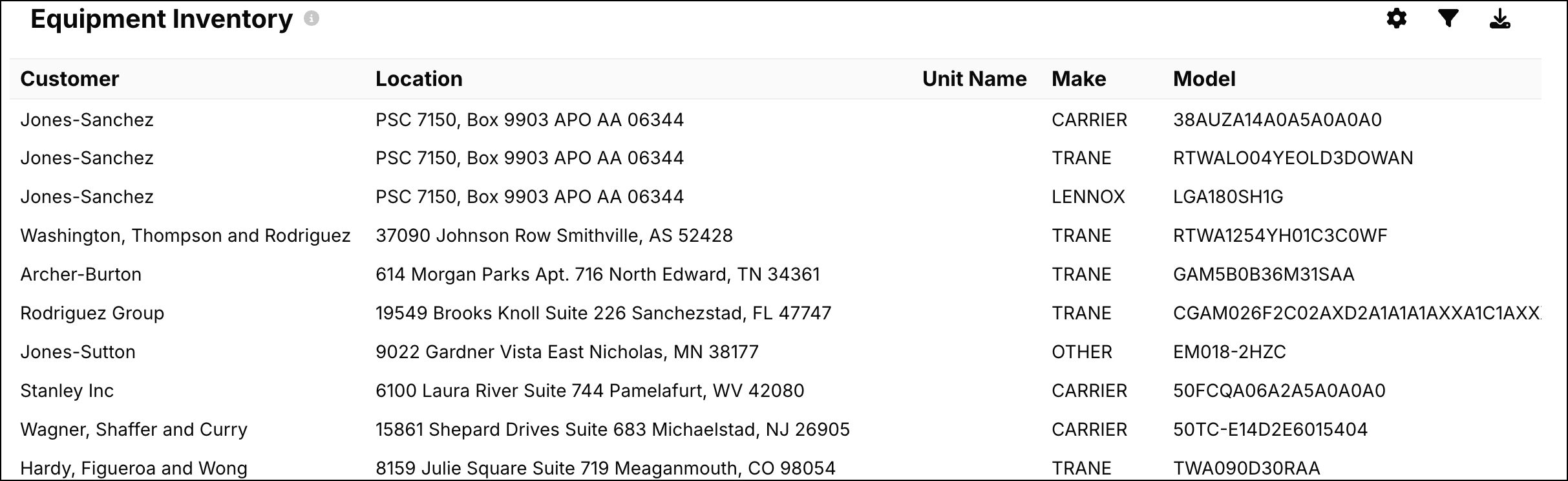1568x481 pixels.
Task: Click the Wagner, Shaffer and Curry cell
Action: coord(134,429)
